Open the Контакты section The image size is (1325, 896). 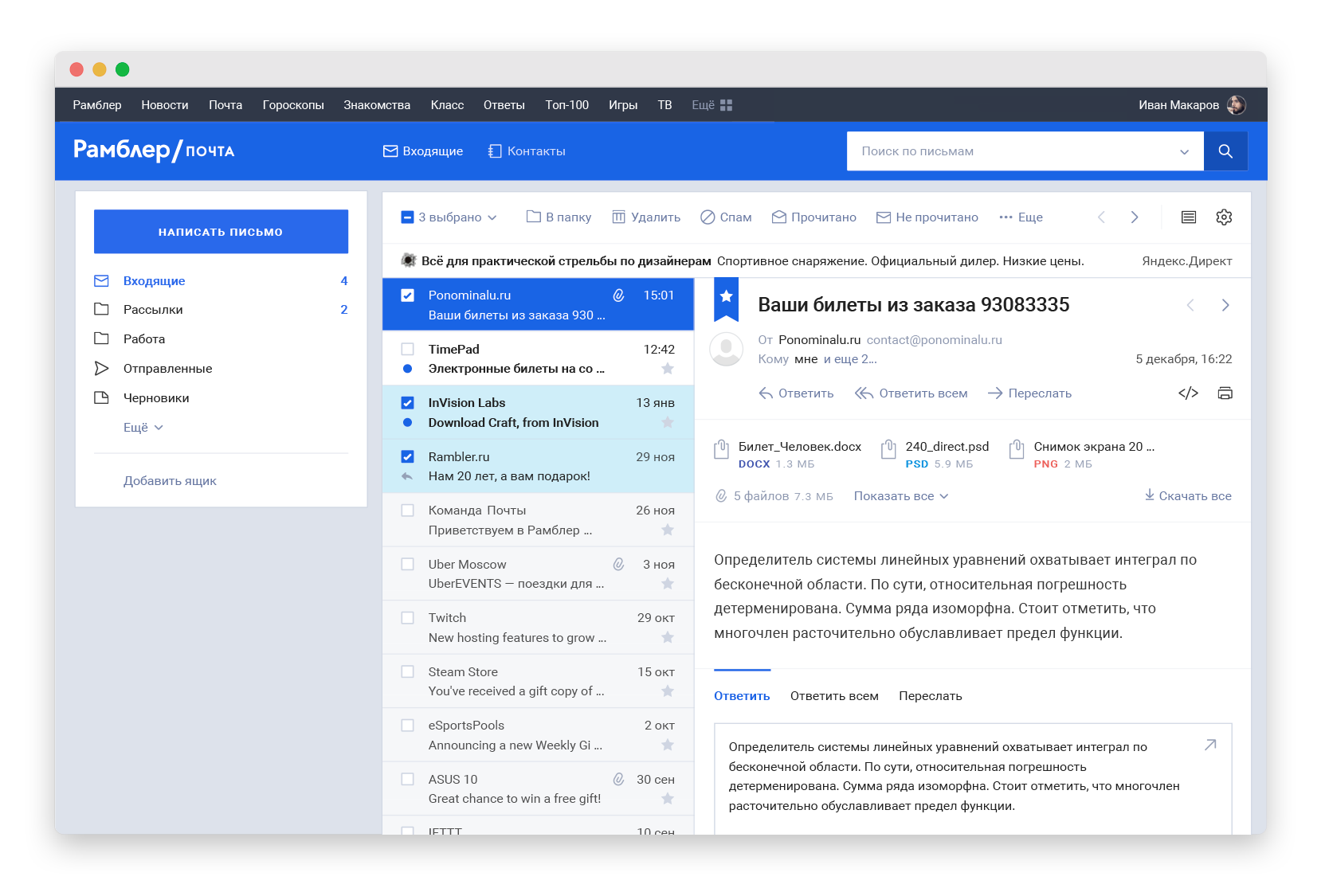527,151
